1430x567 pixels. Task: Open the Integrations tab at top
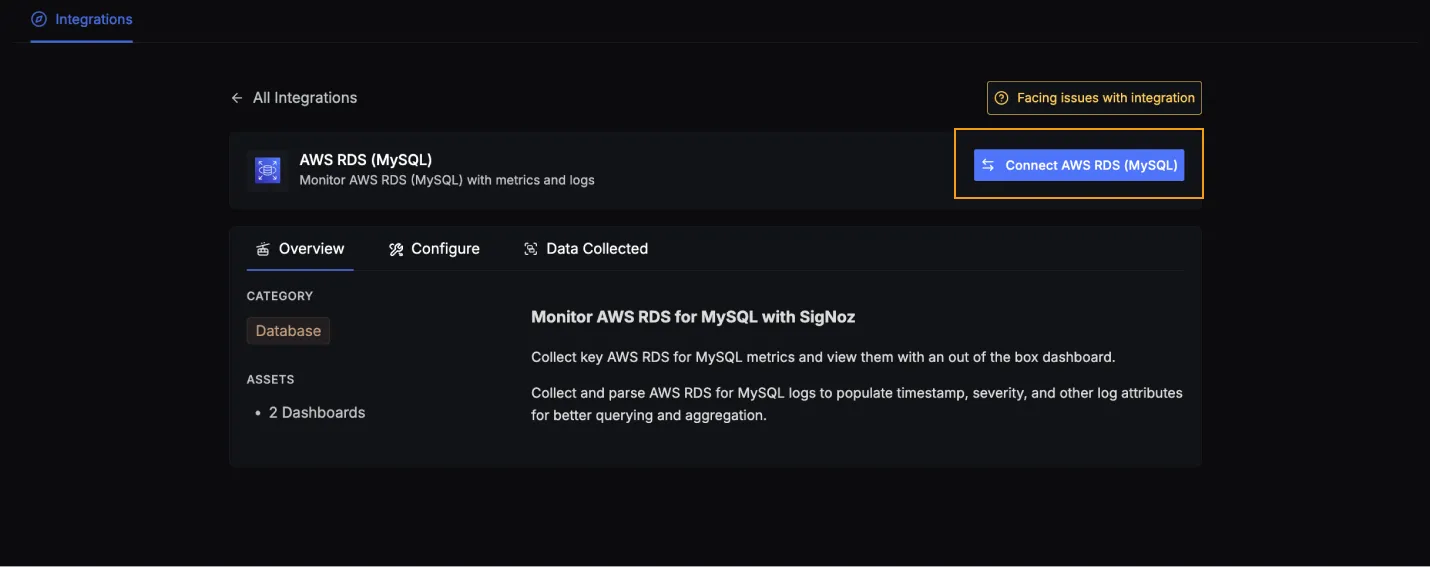pos(82,19)
